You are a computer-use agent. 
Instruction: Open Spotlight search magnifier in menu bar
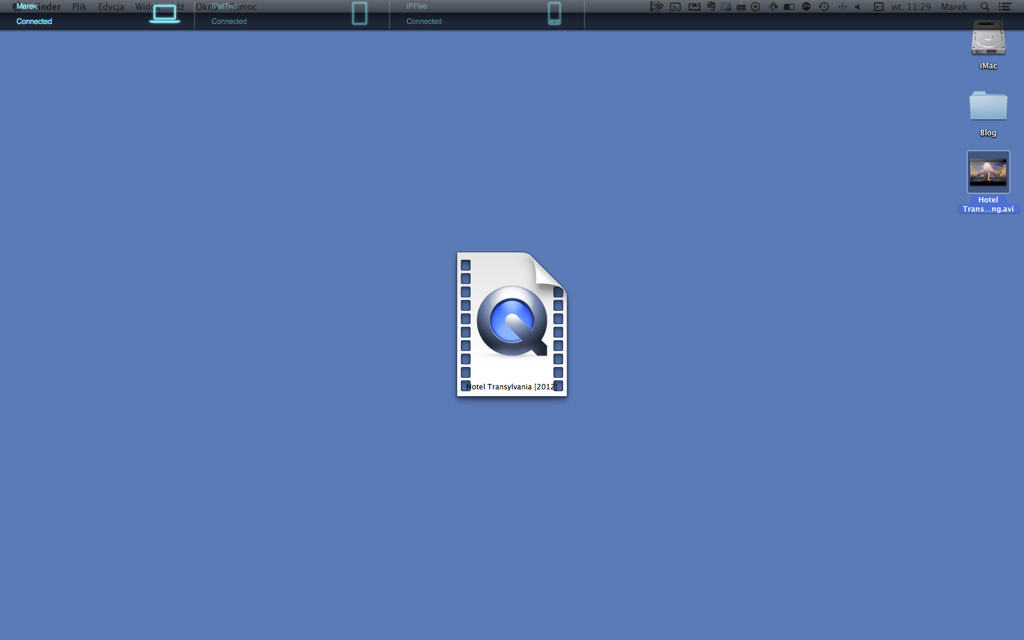985,7
